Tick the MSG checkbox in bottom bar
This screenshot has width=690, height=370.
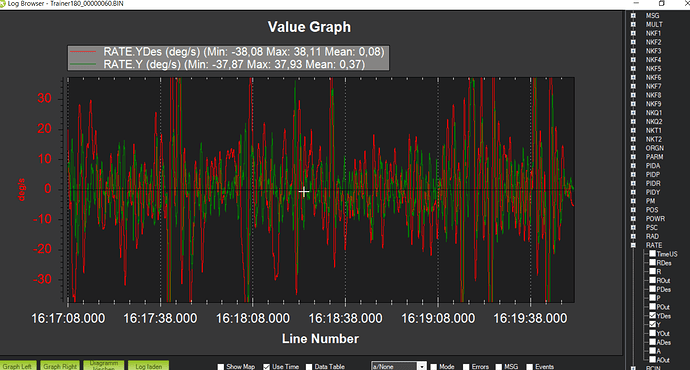pyautogui.click(x=499, y=366)
